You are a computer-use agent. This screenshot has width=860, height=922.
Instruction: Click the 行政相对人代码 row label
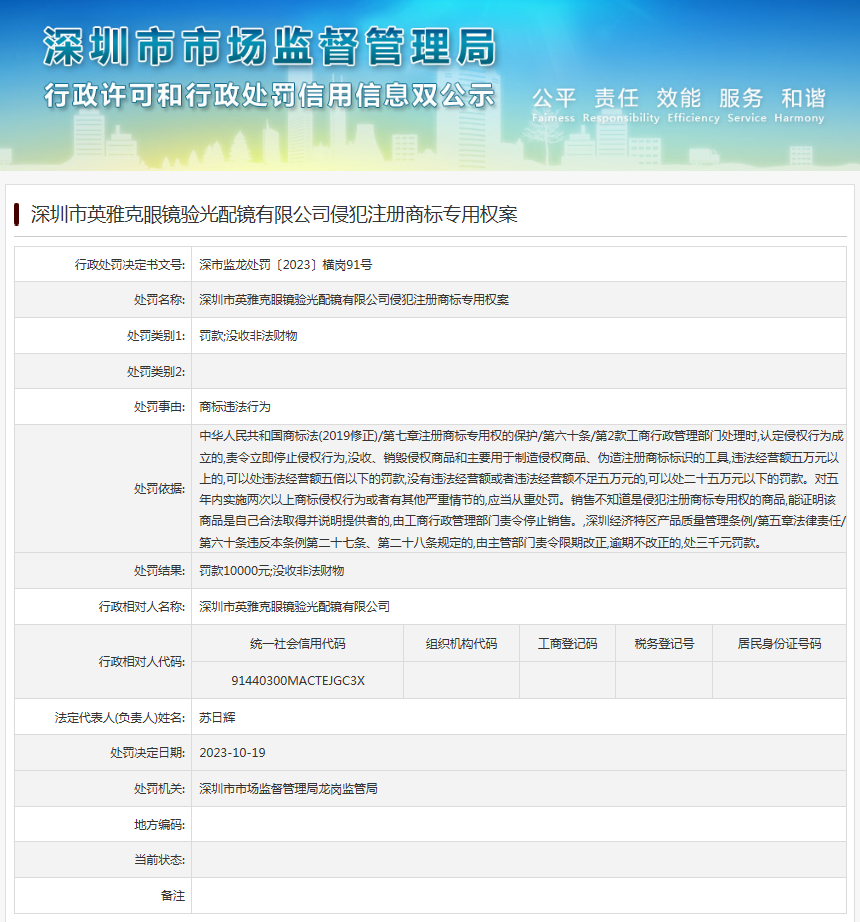coord(142,662)
